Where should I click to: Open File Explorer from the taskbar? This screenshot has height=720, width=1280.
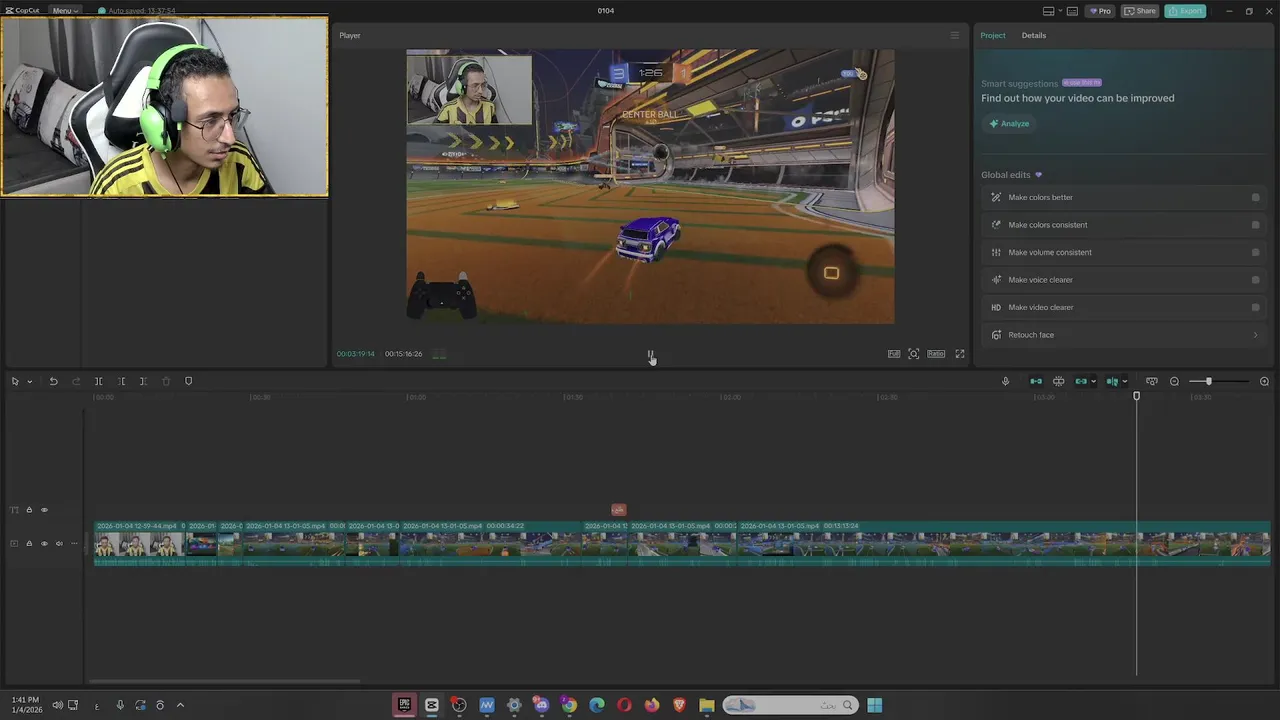click(x=707, y=705)
